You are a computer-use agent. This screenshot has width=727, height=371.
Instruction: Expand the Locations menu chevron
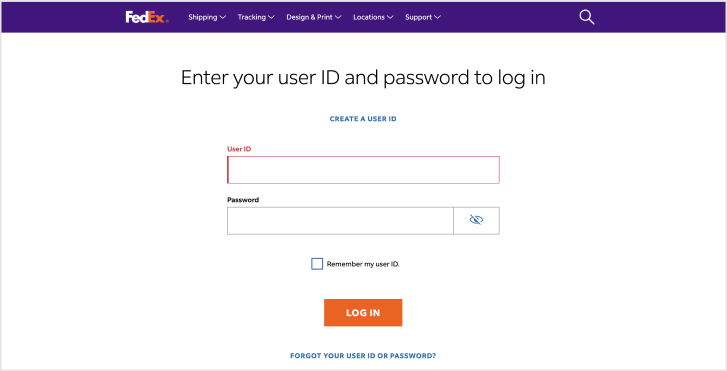tap(390, 17)
